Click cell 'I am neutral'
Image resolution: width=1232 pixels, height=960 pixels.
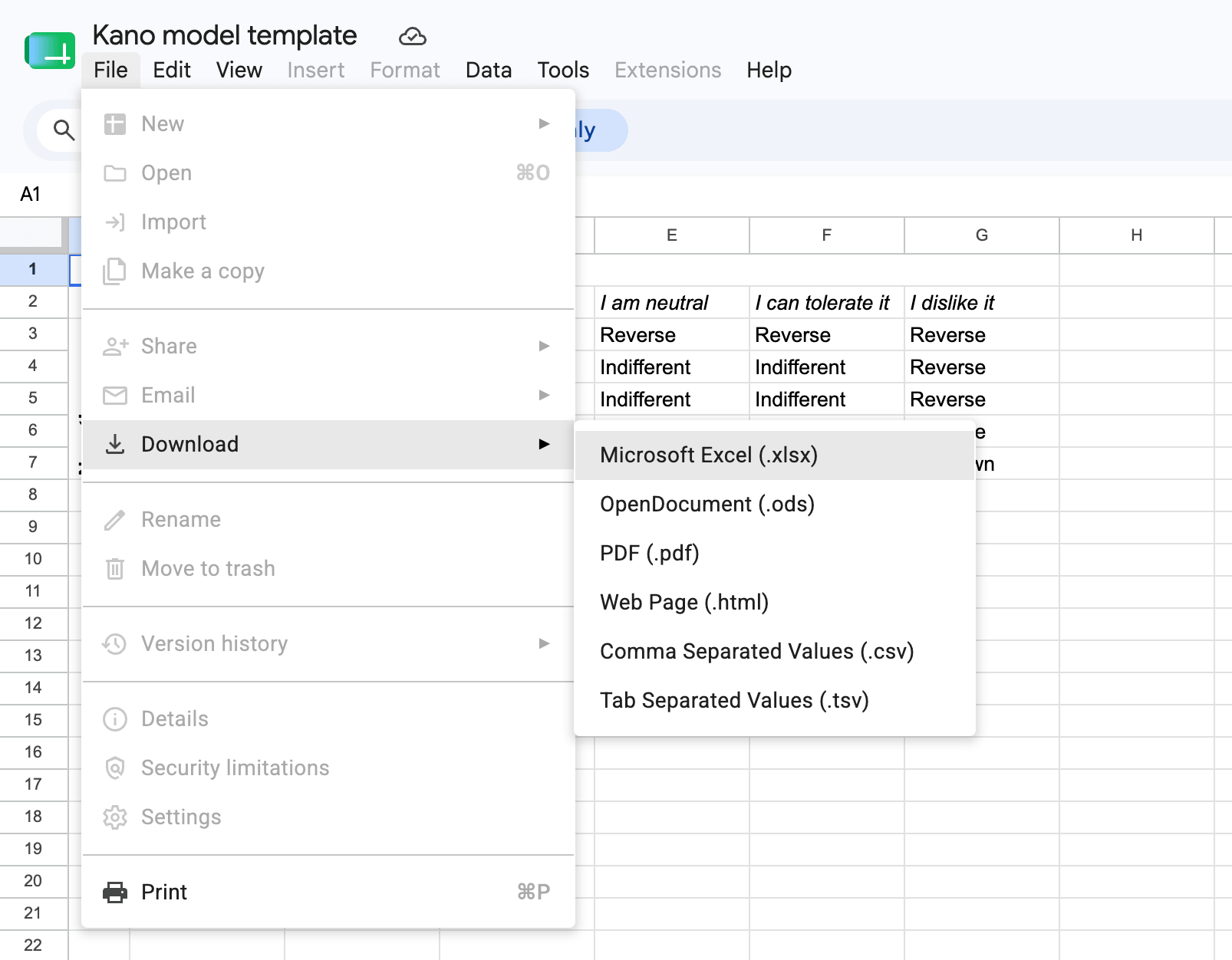click(x=672, y=303)
